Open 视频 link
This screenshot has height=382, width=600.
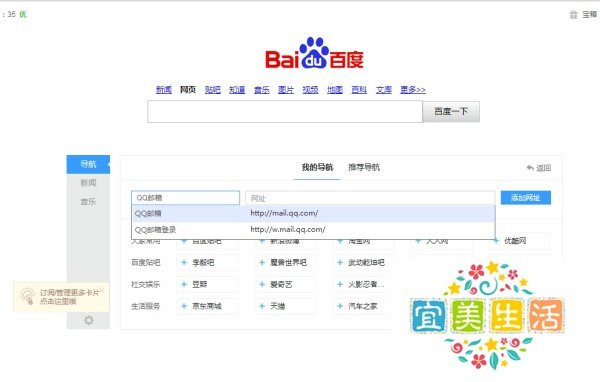(x=310, y=90)
